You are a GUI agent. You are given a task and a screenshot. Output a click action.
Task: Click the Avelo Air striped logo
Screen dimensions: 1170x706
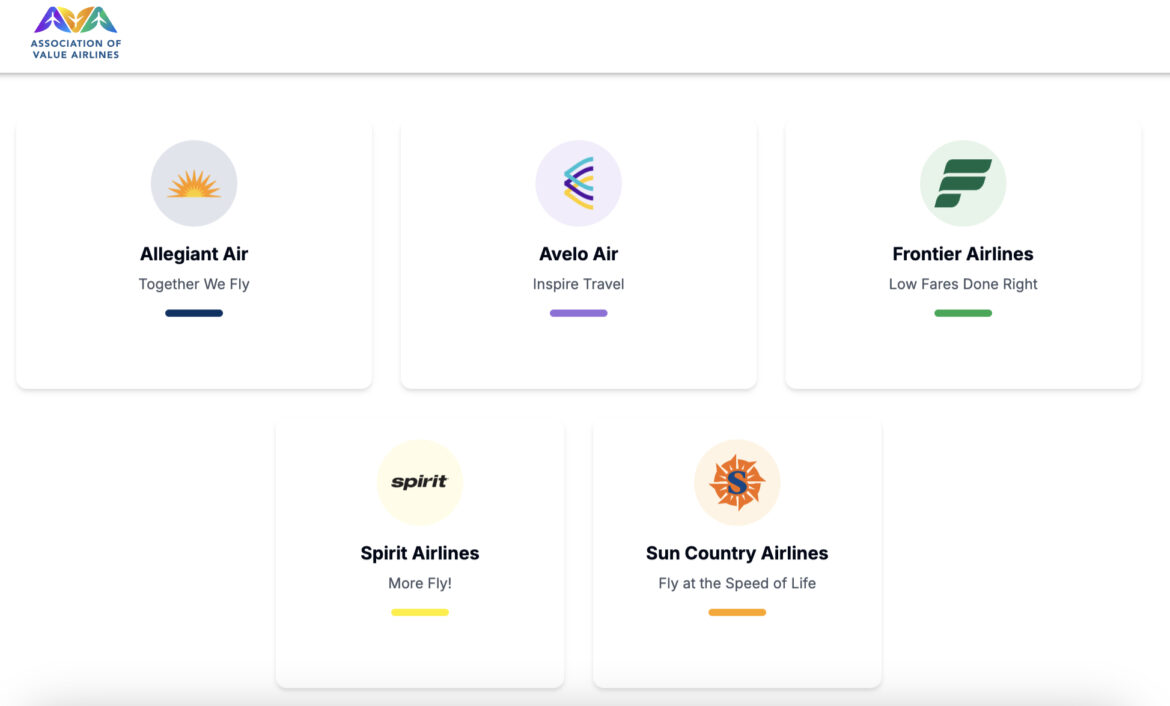(579, 183)
